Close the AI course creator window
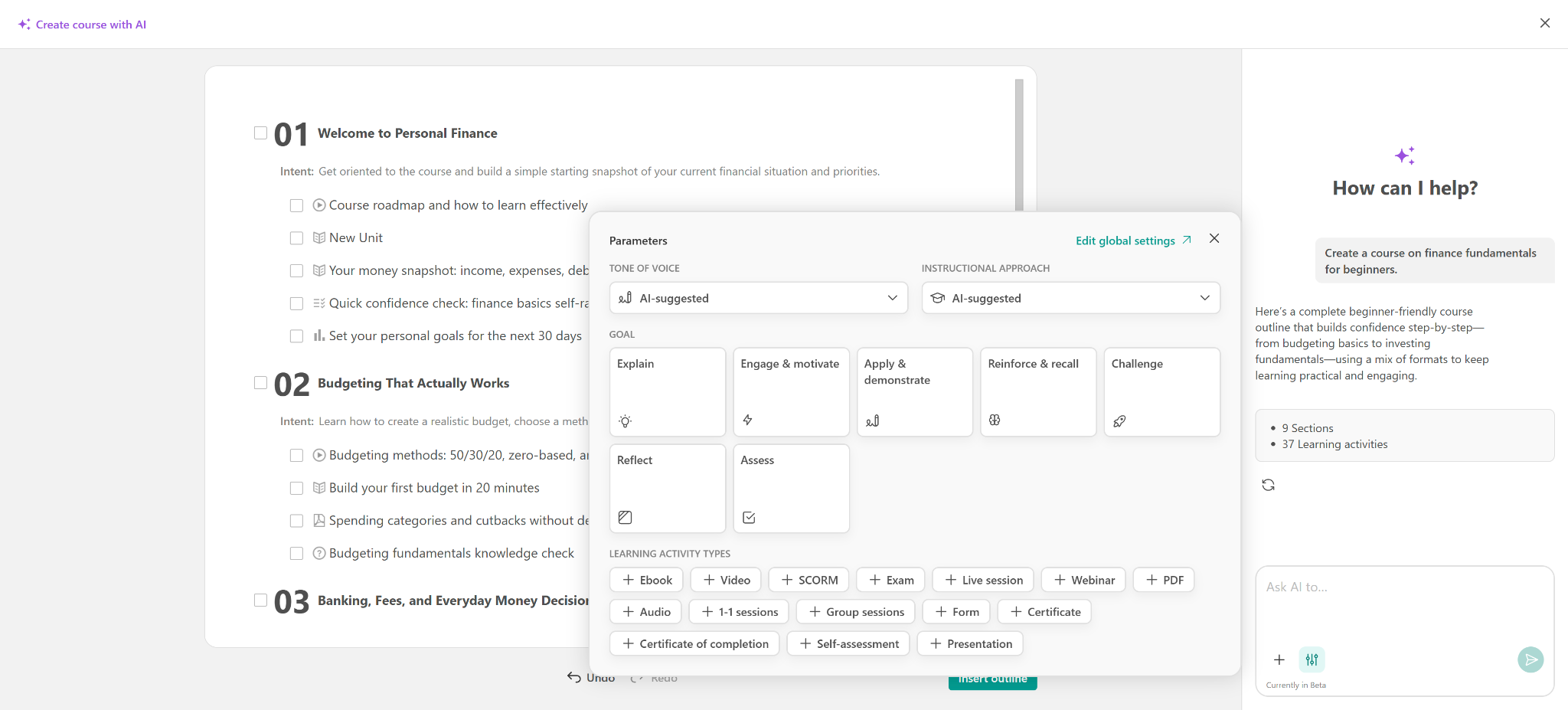Viewport: 1568px width, 710px height. pyautogui.click(x=1545, y=23)
